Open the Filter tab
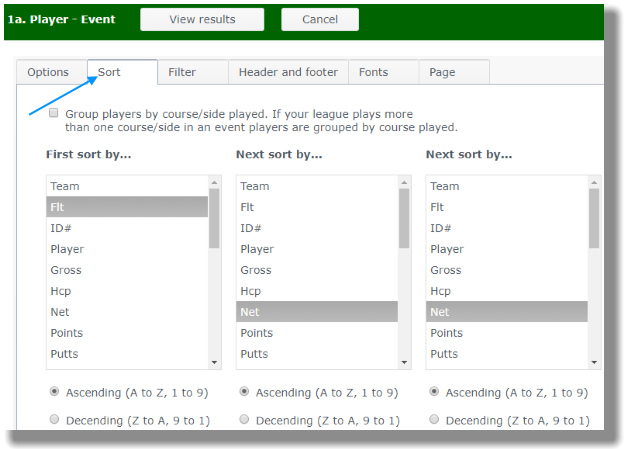Image resolution: width=624 pixels, height=449 pixels. [182, 72]
